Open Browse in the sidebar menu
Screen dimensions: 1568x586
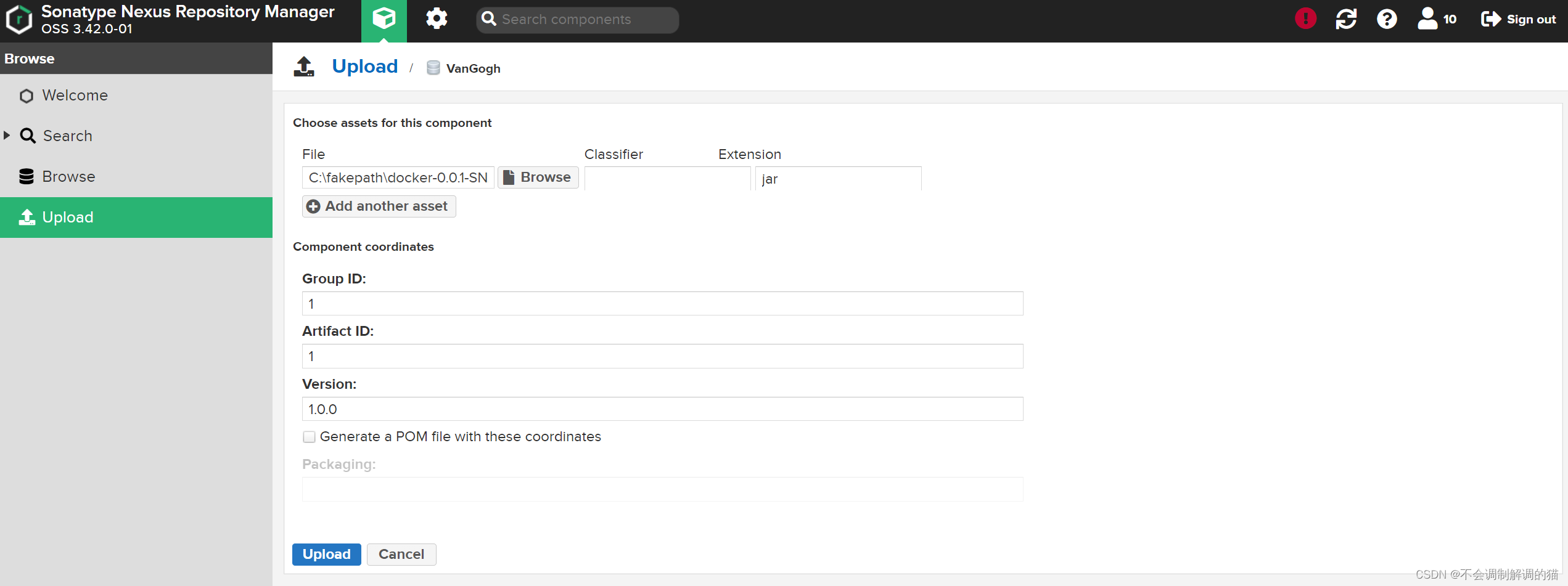pos(136,176)
